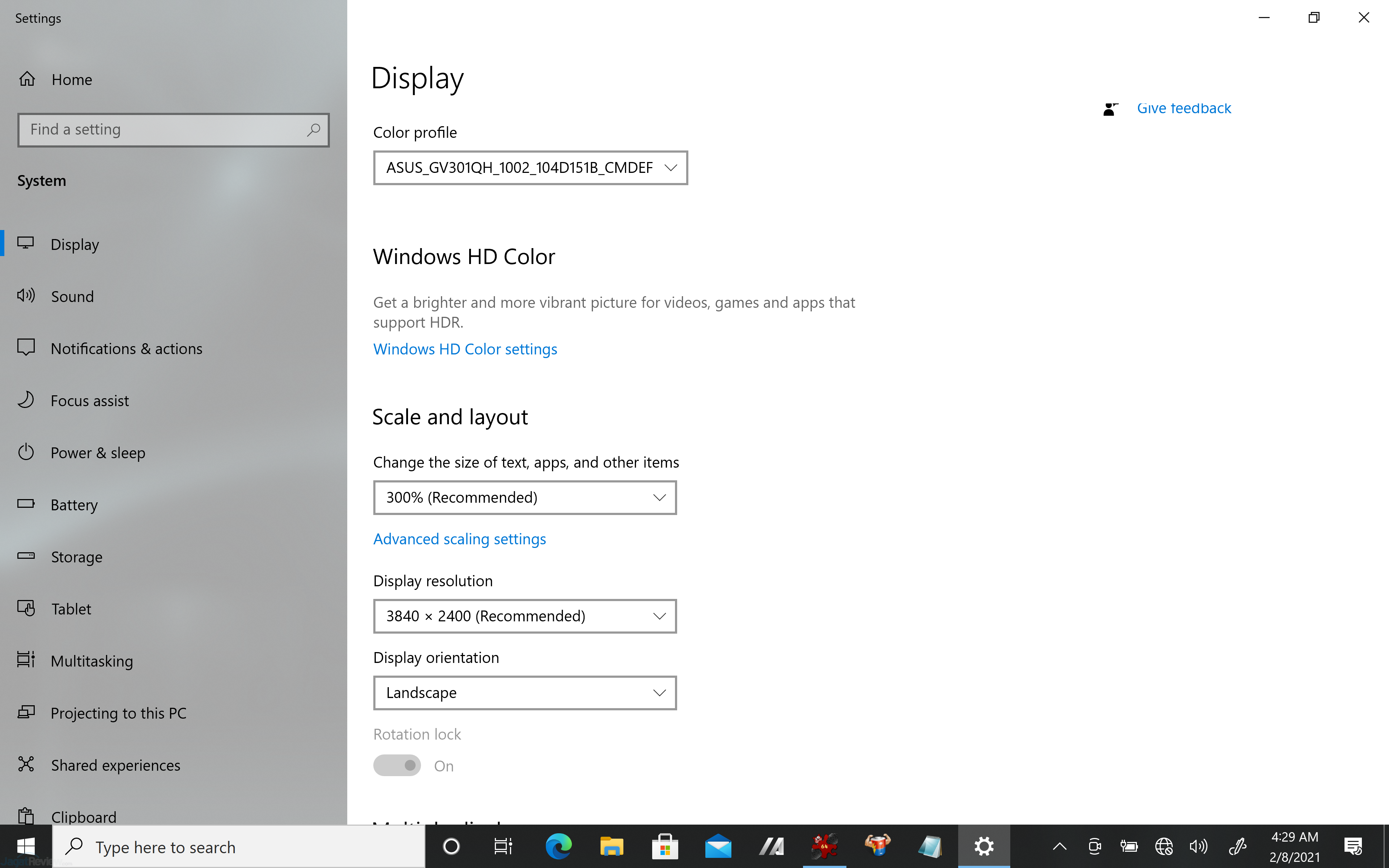The width and height of the screenshot is (1389, 868).
Task: Click the Focus assist moon icon
Action: coord(26,400)
